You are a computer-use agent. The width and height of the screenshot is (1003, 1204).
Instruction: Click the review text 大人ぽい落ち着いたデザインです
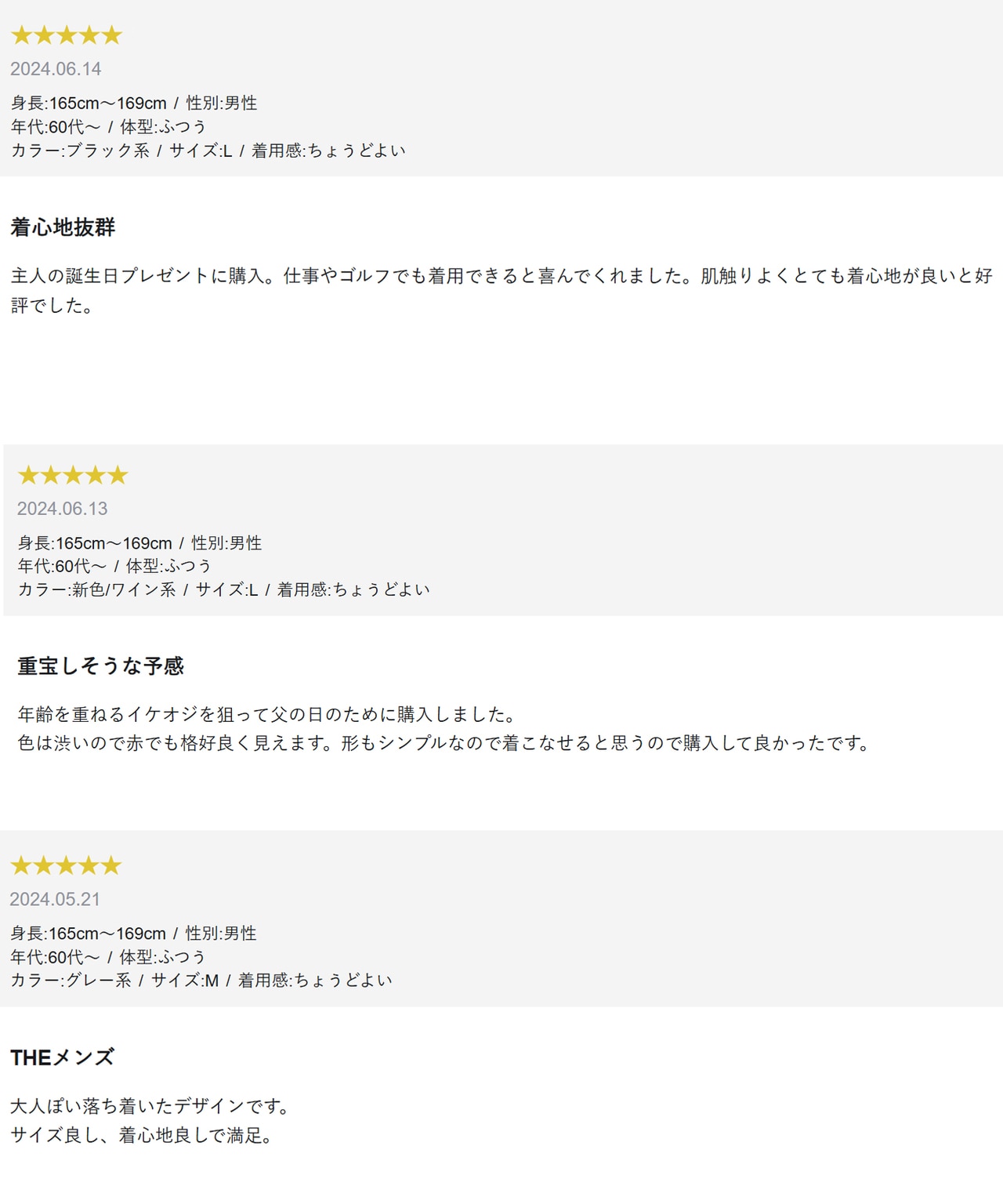(150, 1106)
